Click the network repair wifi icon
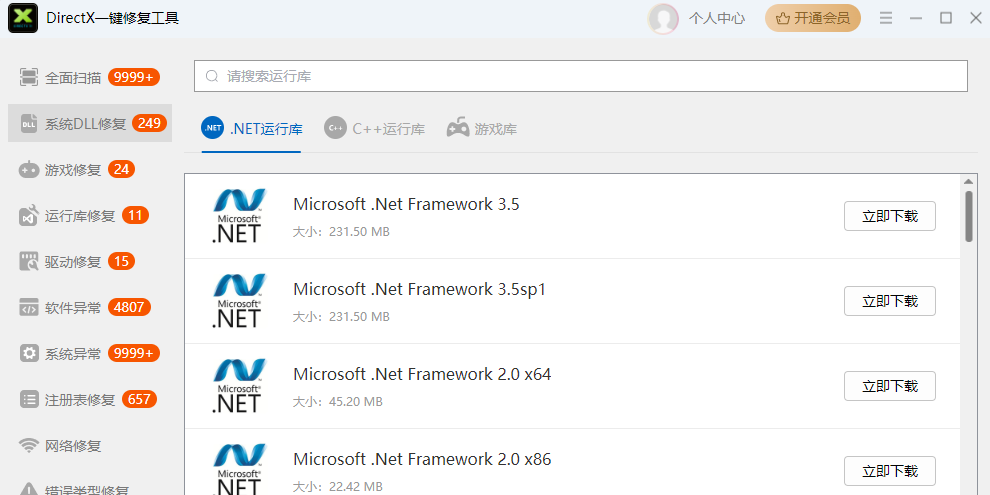The image size is (990, 495). 28,446
